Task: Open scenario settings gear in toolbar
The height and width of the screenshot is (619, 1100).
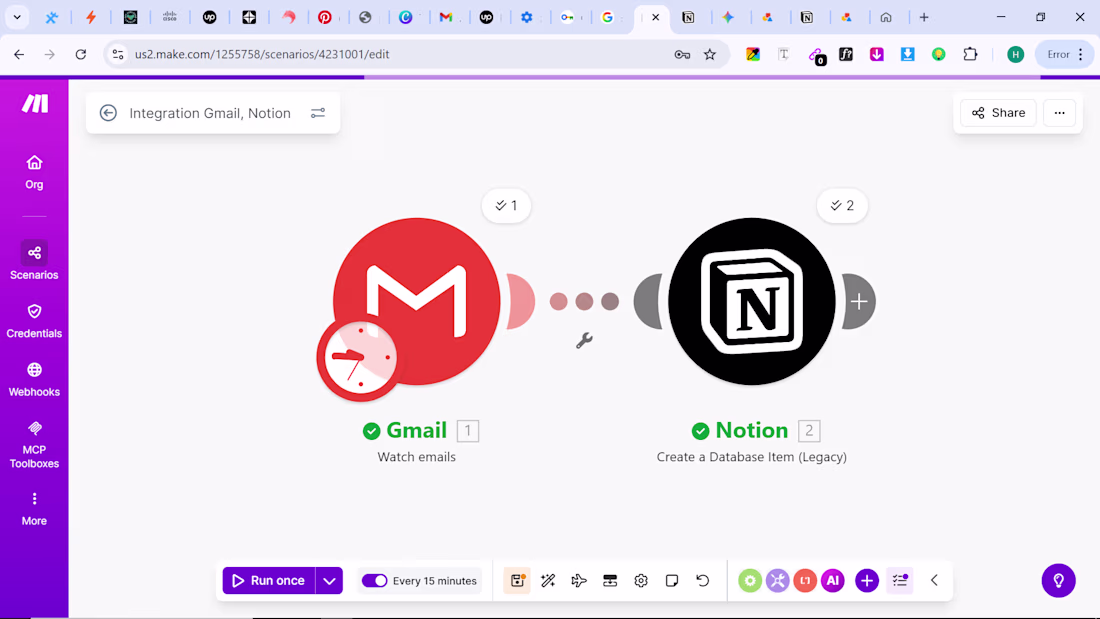Action: [641, 580]
